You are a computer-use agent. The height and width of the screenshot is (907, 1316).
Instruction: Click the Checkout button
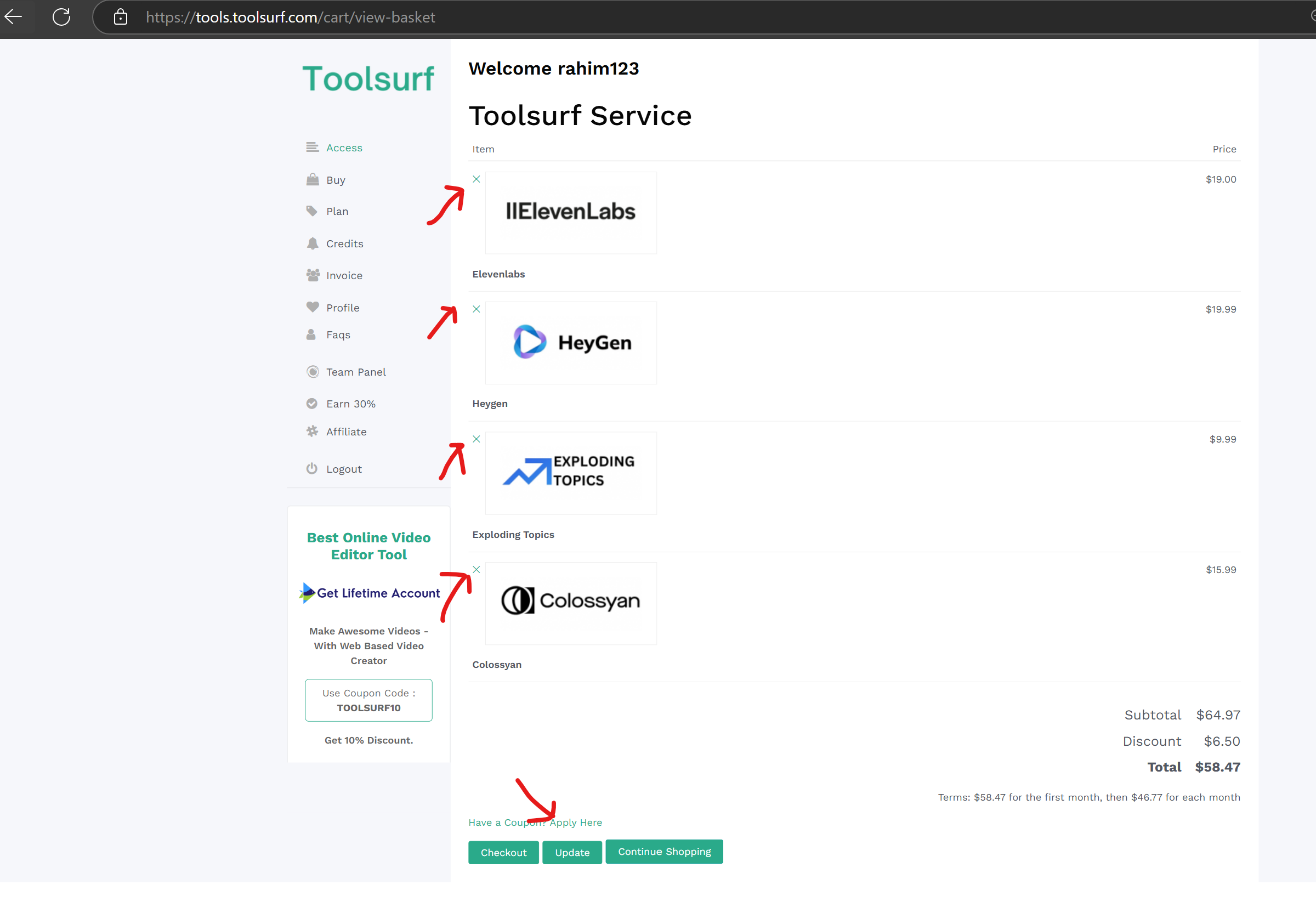point(503,853)
